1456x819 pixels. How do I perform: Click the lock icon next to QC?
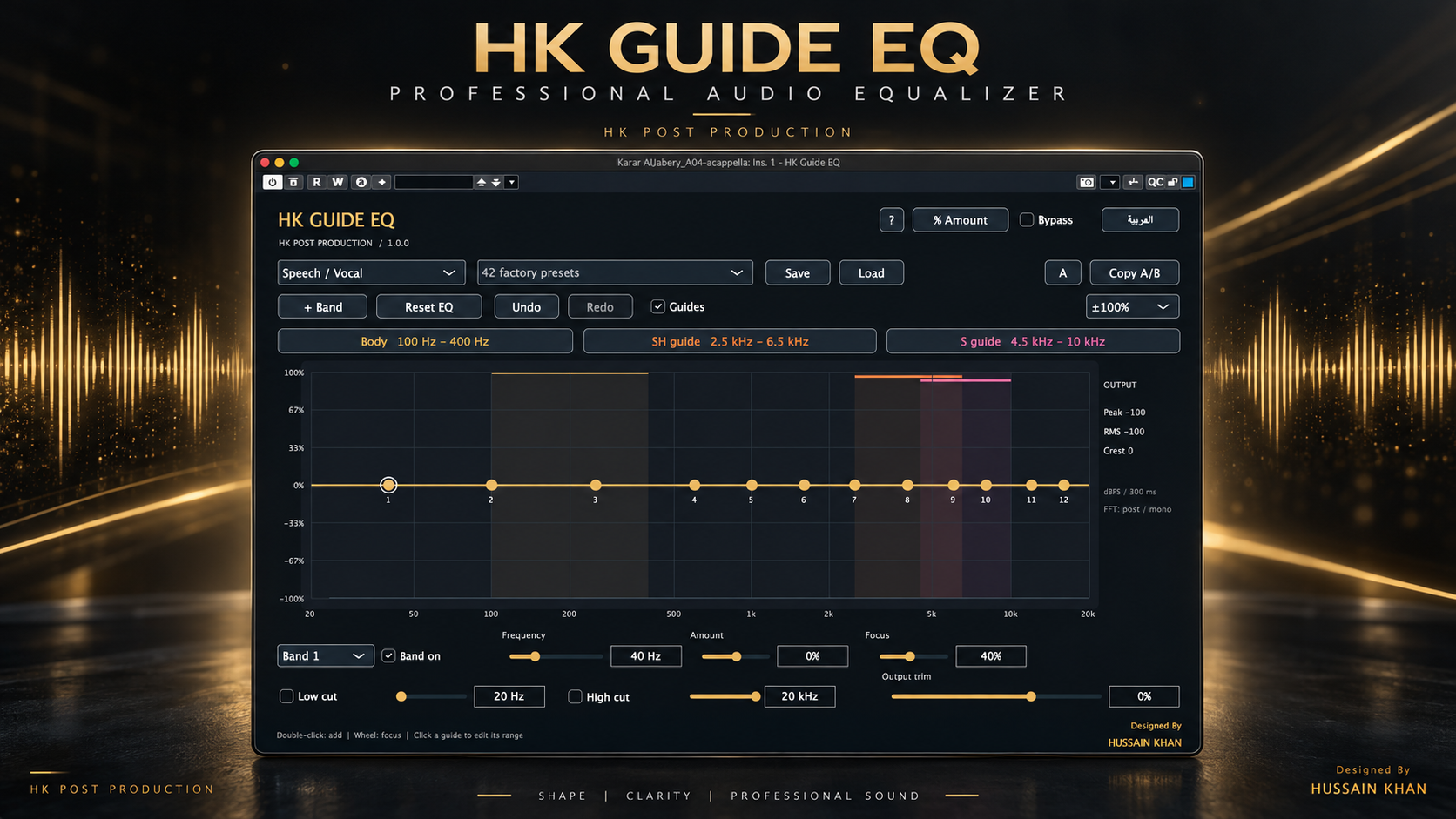1173,182
